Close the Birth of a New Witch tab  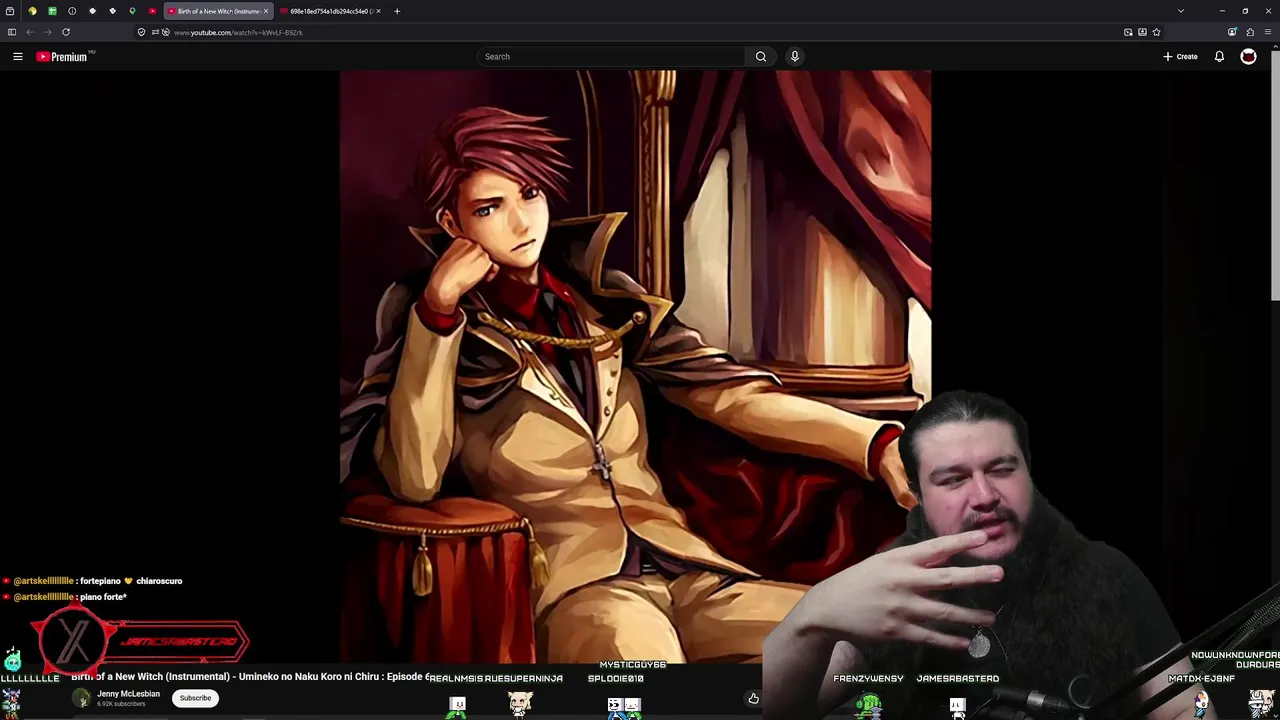266,11
